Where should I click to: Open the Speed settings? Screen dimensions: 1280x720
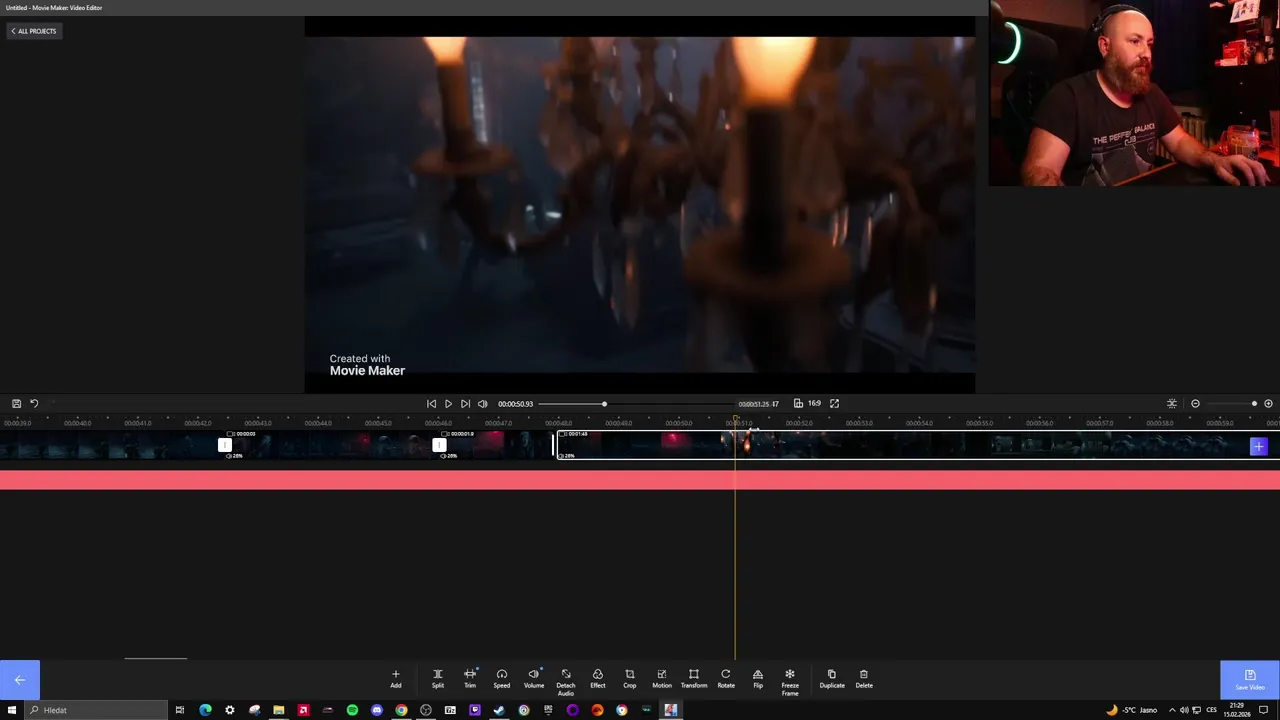pos(502,678)
